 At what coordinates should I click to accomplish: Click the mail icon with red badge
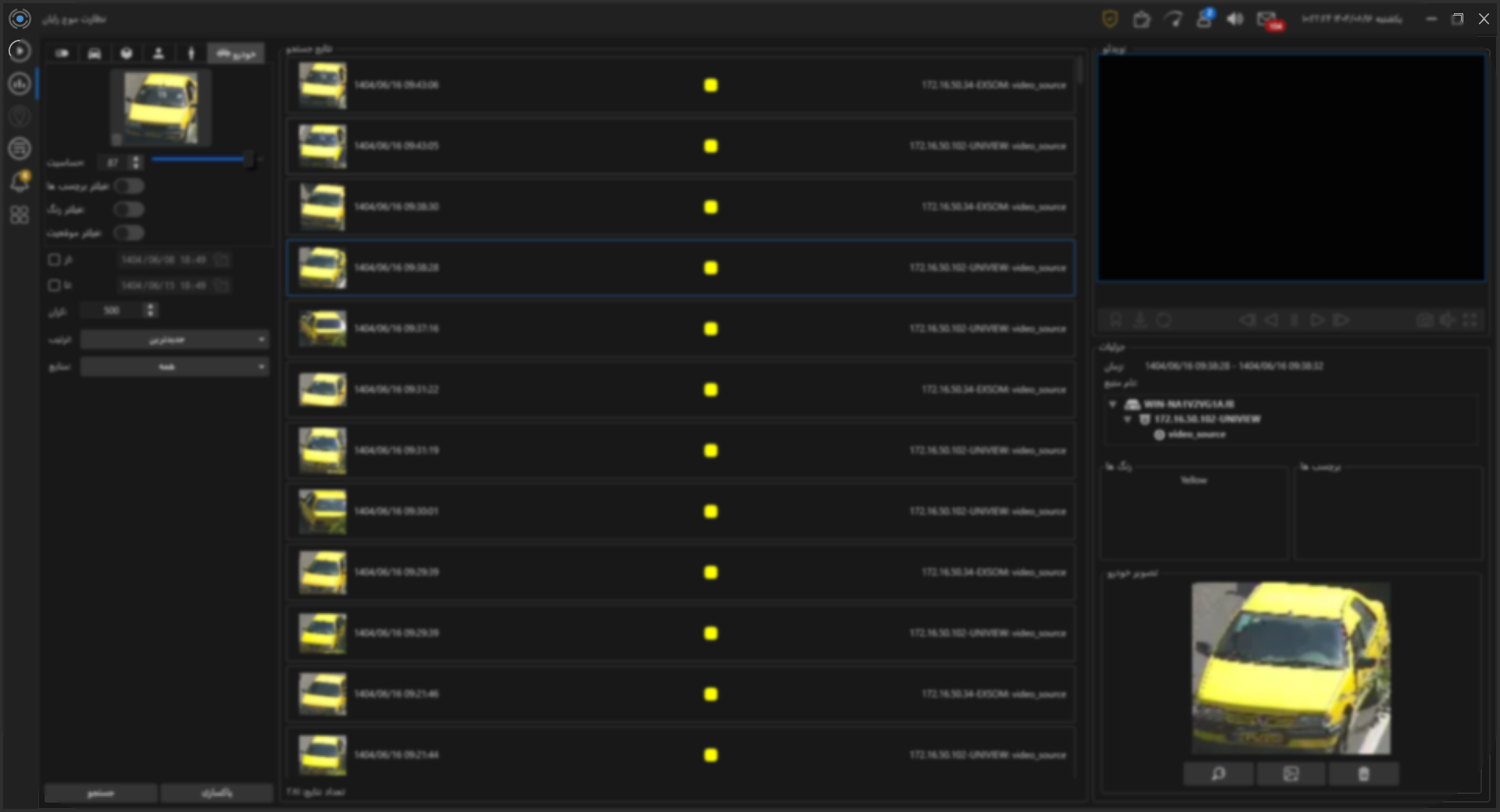click(1266, 20)
